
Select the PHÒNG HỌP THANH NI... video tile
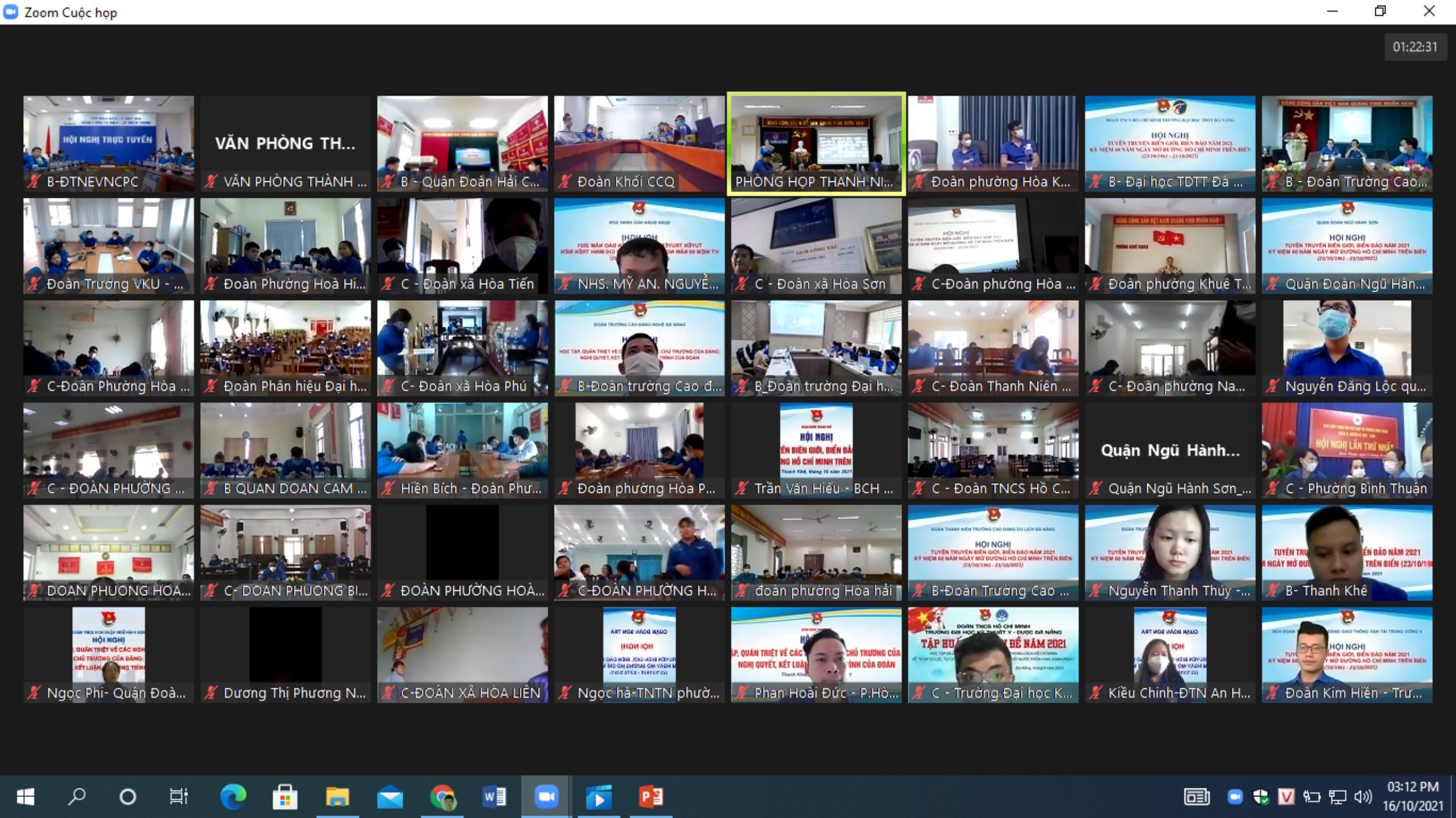(816, 143)
